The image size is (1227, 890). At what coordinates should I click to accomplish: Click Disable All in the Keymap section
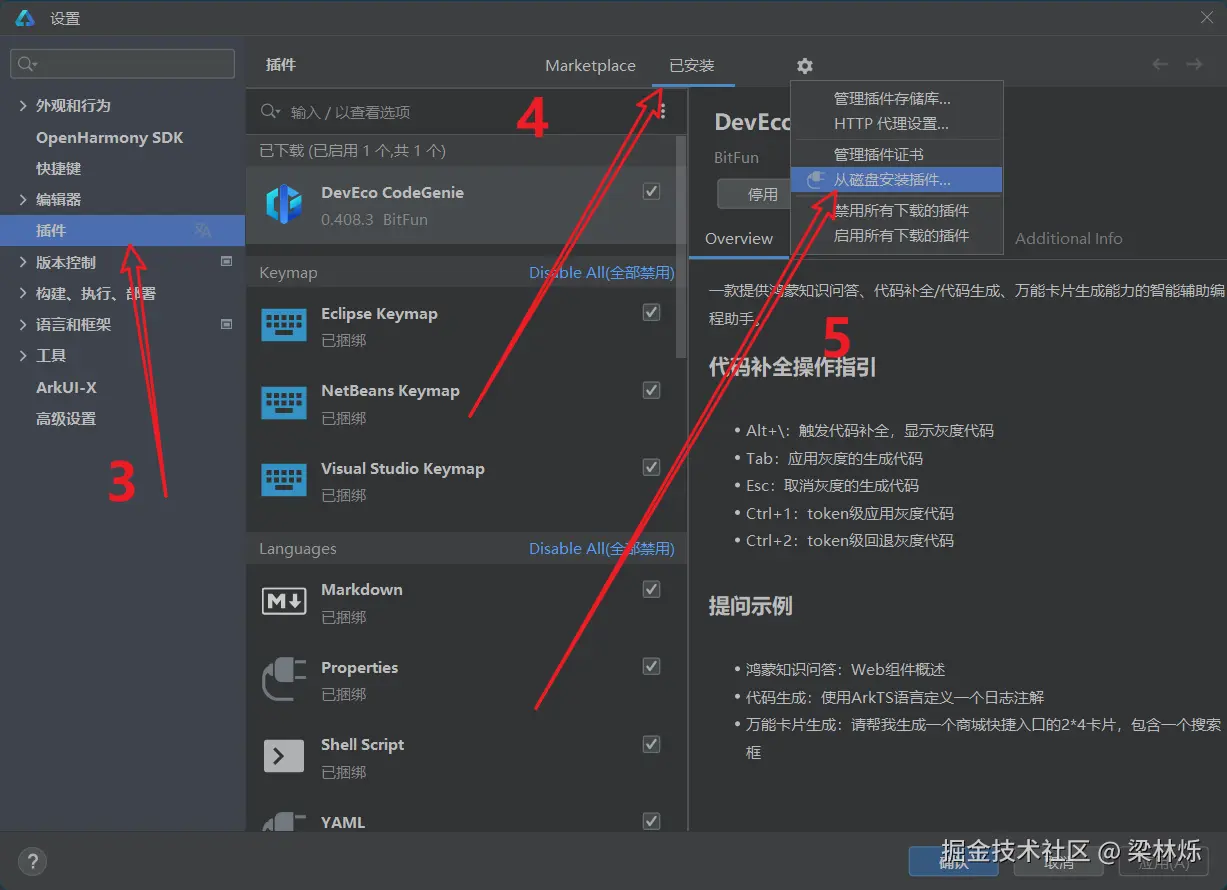[x=601, y=271]
